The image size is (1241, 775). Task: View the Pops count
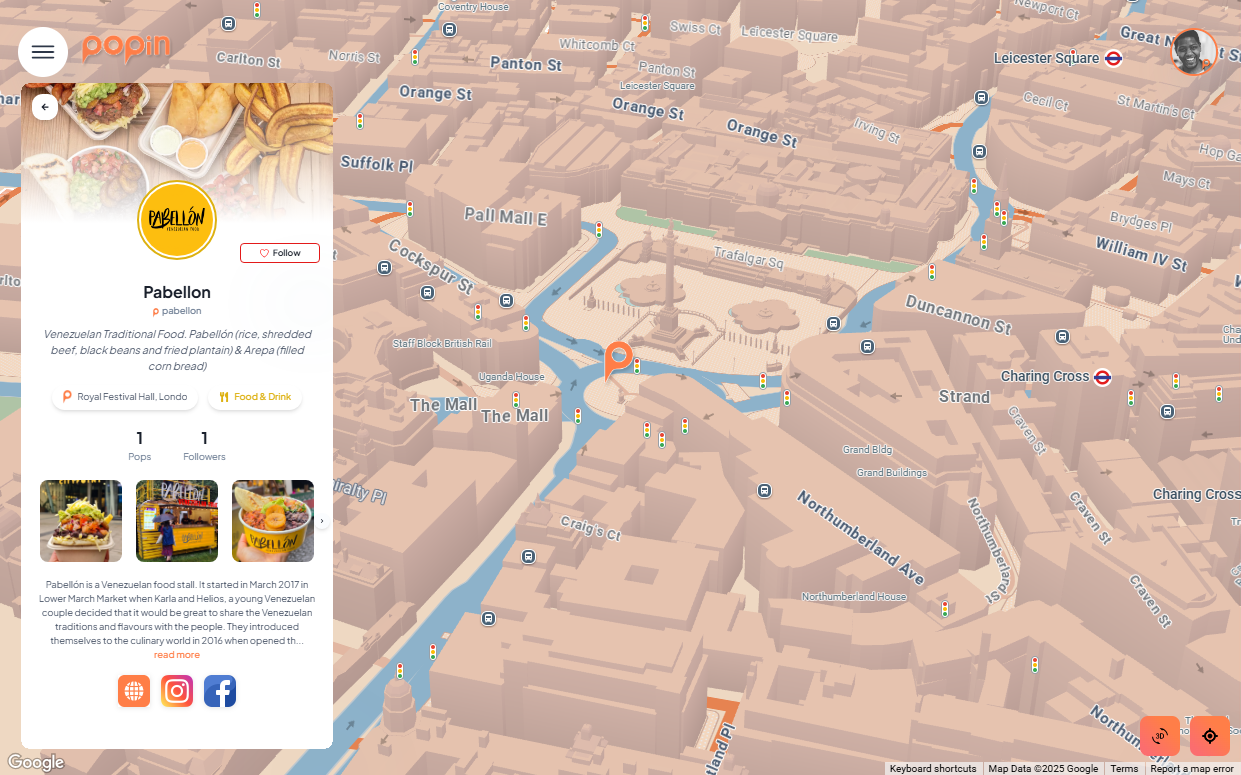140,446
